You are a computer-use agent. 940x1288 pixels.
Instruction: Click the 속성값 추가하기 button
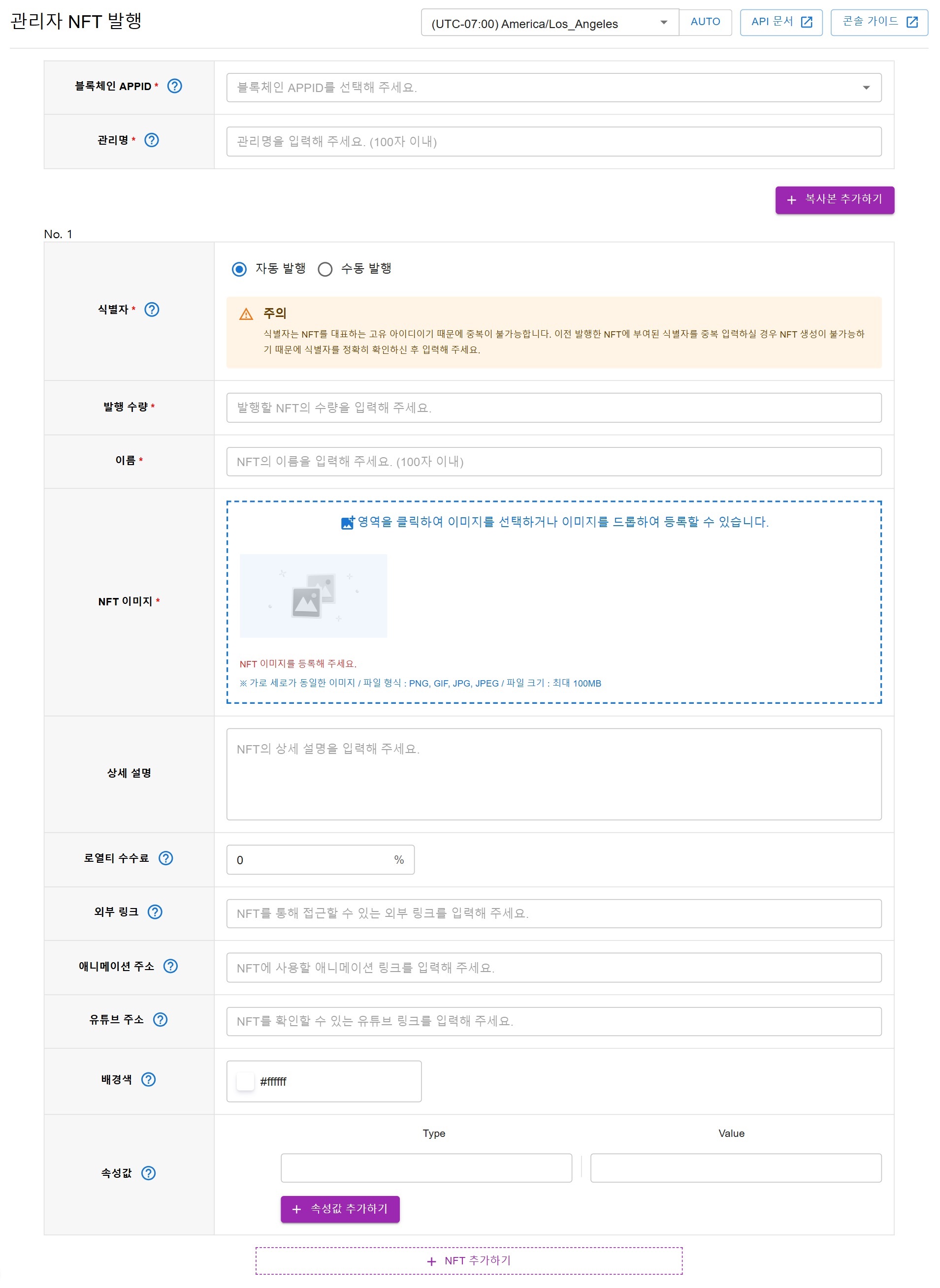pos(340,1210)
